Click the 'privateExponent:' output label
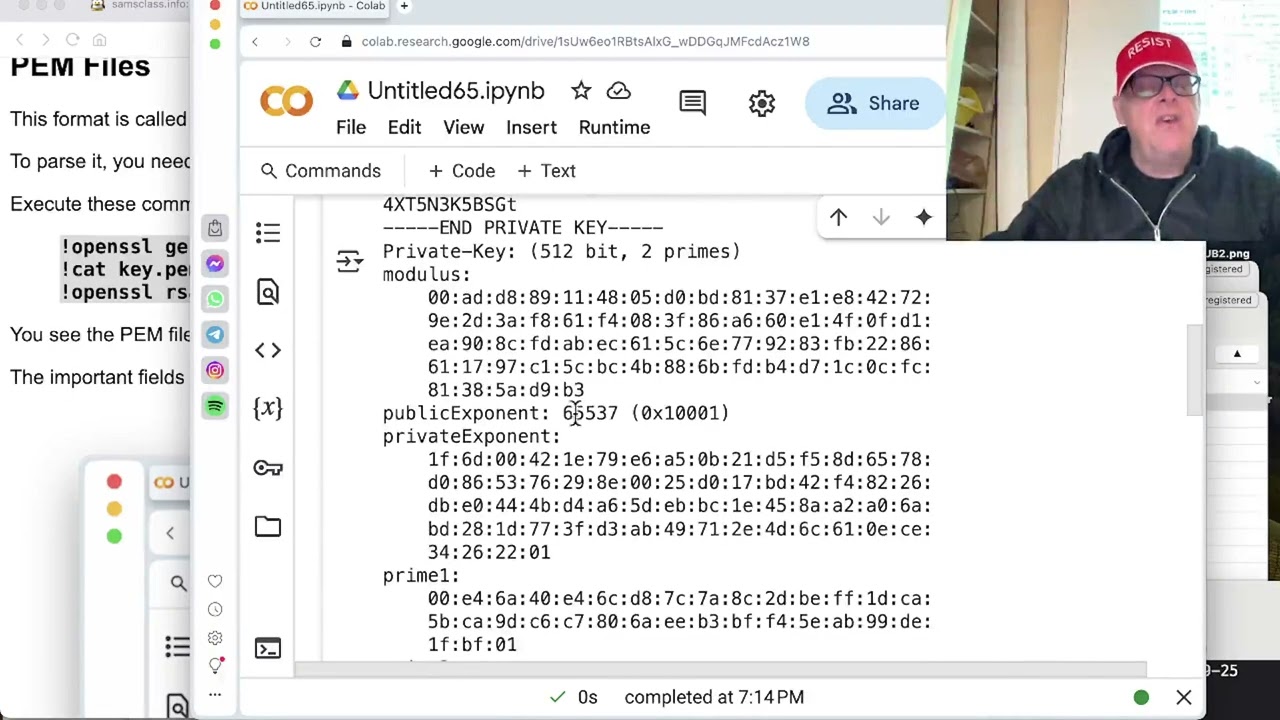 [x=471, y=436]
